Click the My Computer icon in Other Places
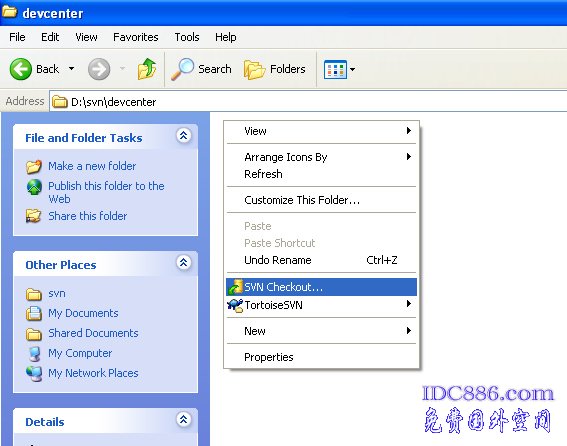The height and width of the screenshot is (446, 567). (x=35, y=353)
